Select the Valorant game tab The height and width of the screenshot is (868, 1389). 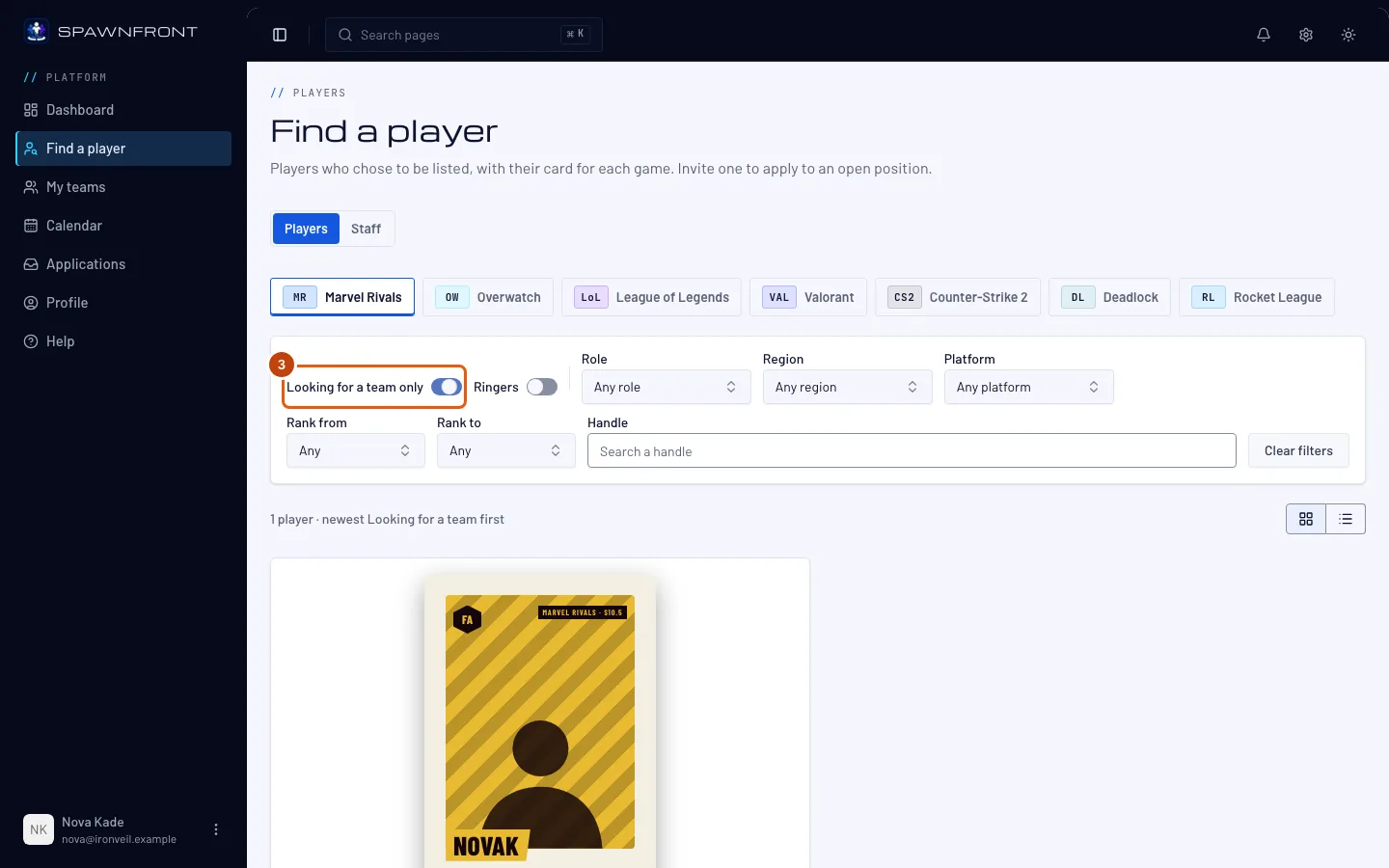coord(808,297)
